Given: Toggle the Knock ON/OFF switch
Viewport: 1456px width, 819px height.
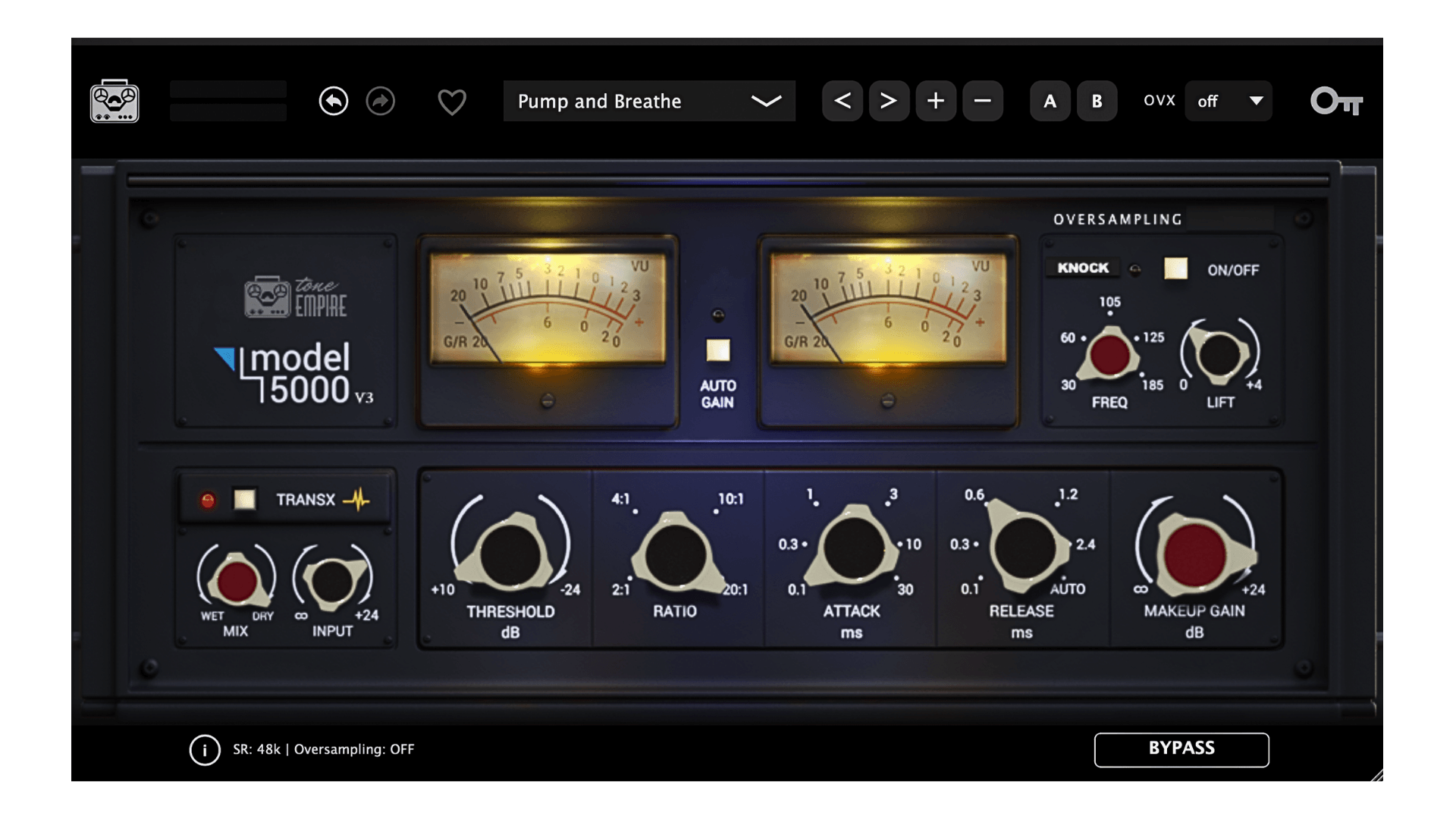Looking at the screenshot, I should [x=1176, y=268].
